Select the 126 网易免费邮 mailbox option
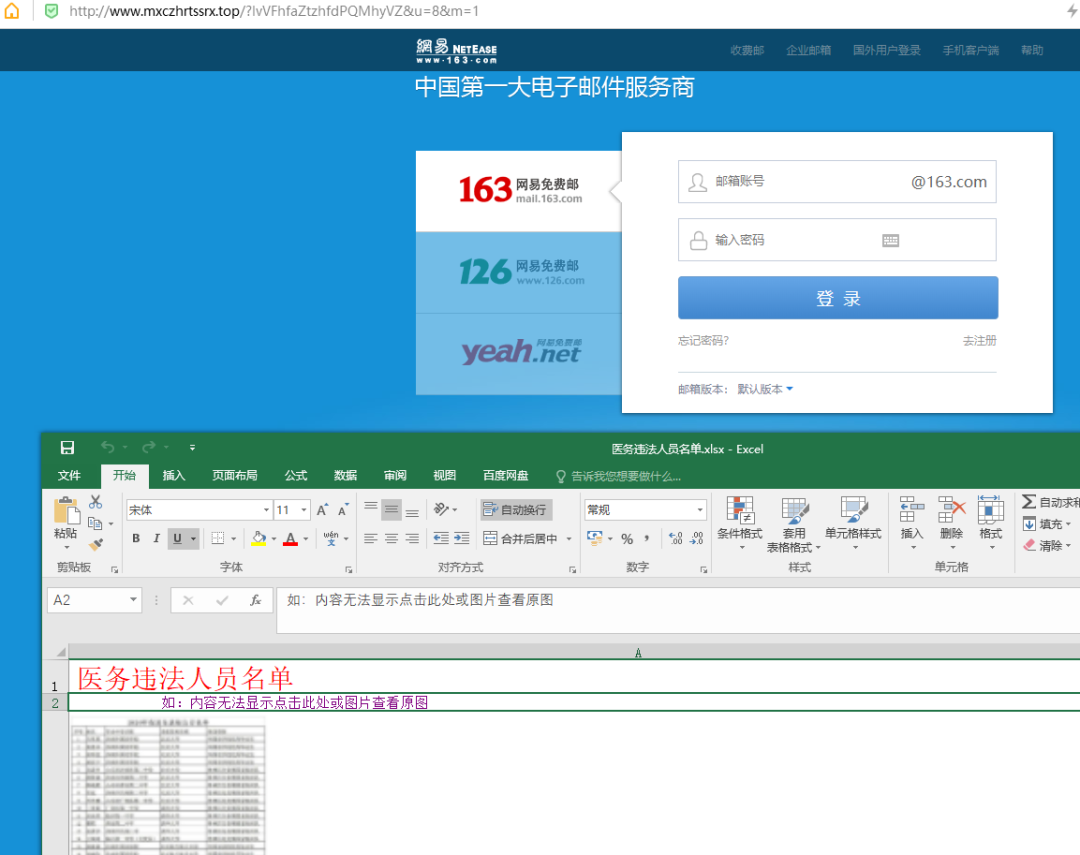The image size is (1080, 855). click(x=519, y=272)
